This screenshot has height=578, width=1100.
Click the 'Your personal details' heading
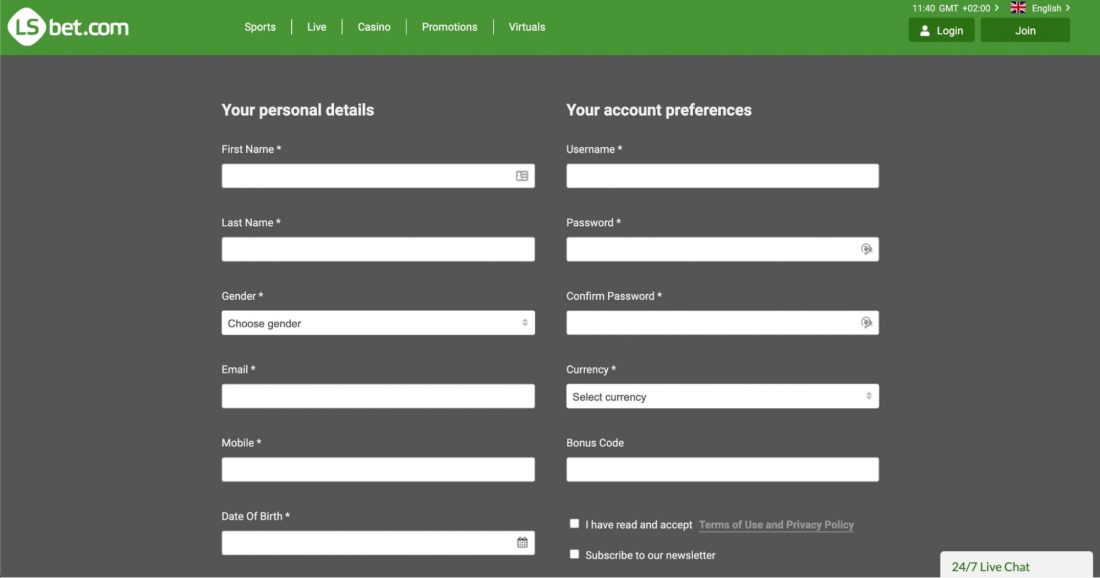pos(297,110)
